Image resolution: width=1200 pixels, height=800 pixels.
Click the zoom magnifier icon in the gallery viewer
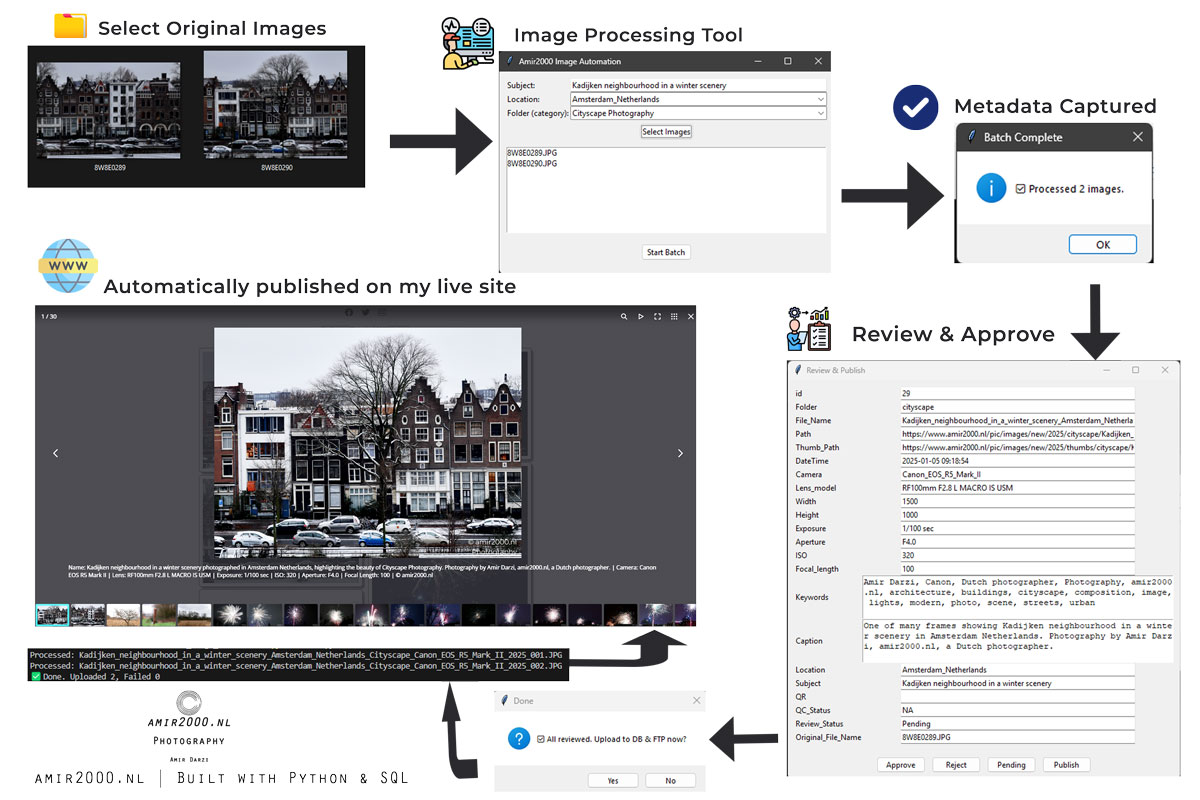pyautogui.click(x=624, y=316)
